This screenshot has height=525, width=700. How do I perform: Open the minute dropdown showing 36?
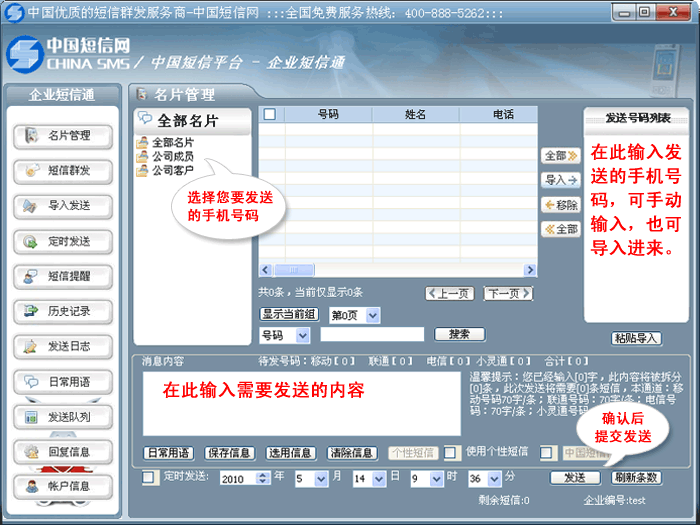click(495, 479)
